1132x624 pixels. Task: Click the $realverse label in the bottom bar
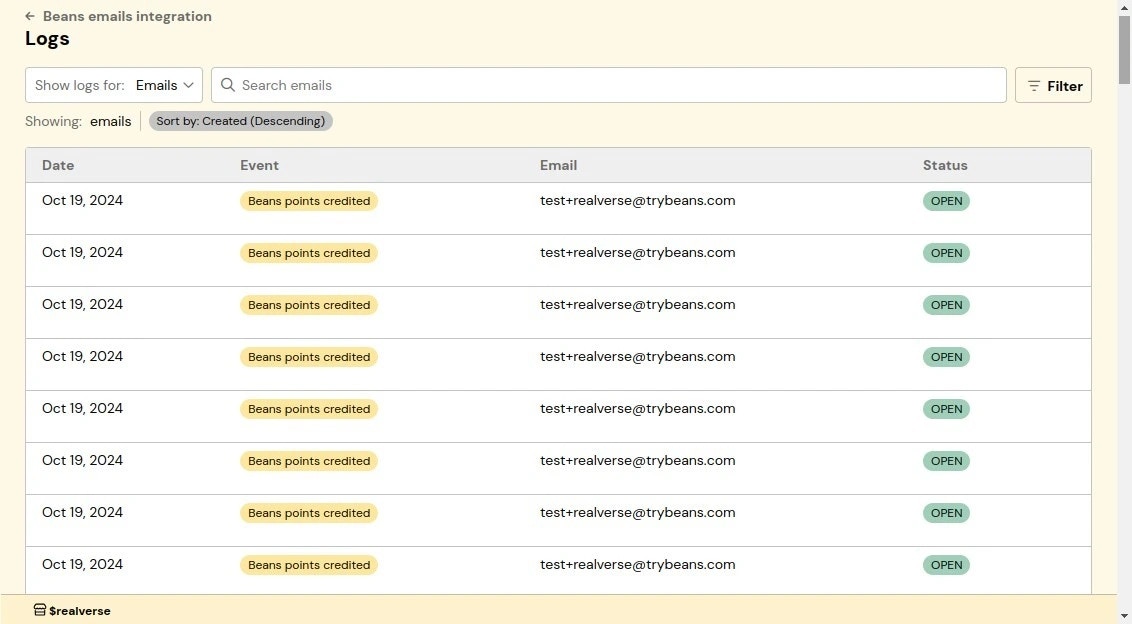point(80,610)
